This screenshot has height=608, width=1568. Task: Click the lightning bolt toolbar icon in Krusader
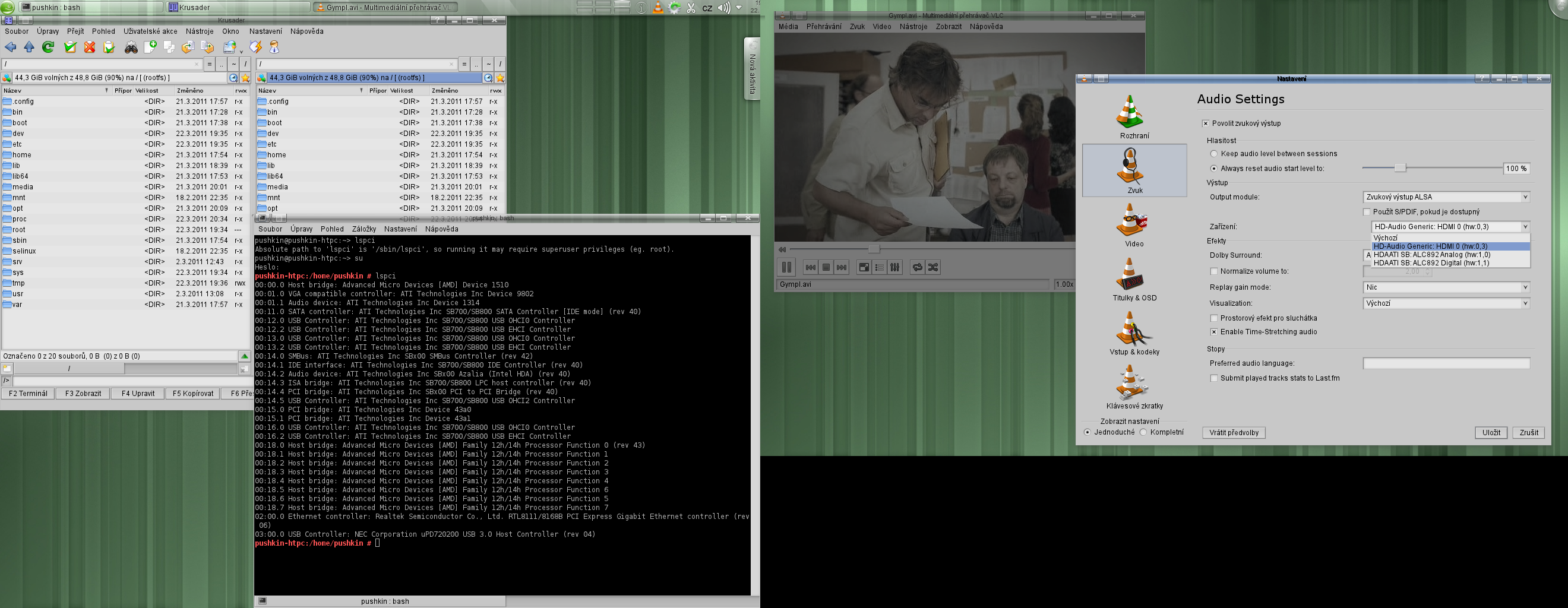255,47
